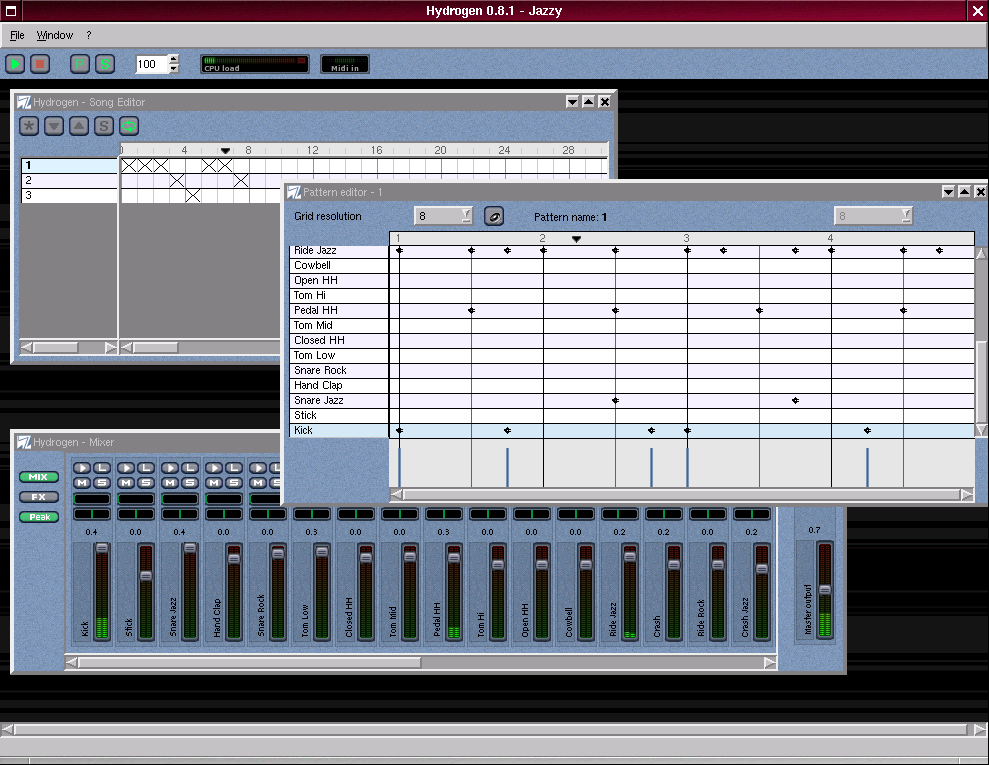Mute the Hand Clap channel
The height and width of the screenshot is (765, 989).
tap(214, 483)
